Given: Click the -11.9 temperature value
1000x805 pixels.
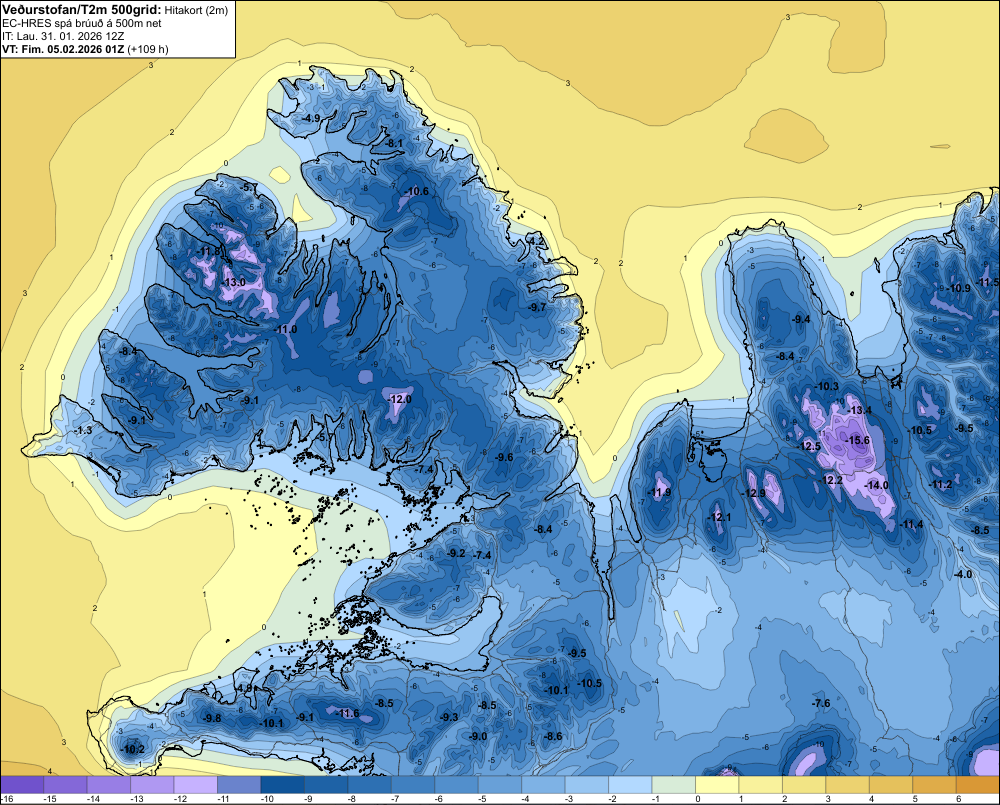Looking at the screenshot, I should (659, 492).
